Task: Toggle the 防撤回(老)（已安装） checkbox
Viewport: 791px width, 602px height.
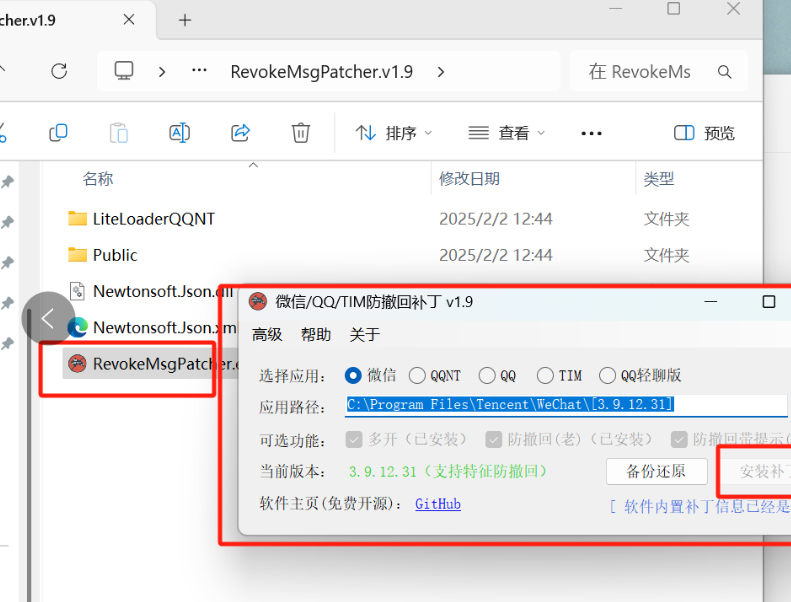Action: click(494, 440)
